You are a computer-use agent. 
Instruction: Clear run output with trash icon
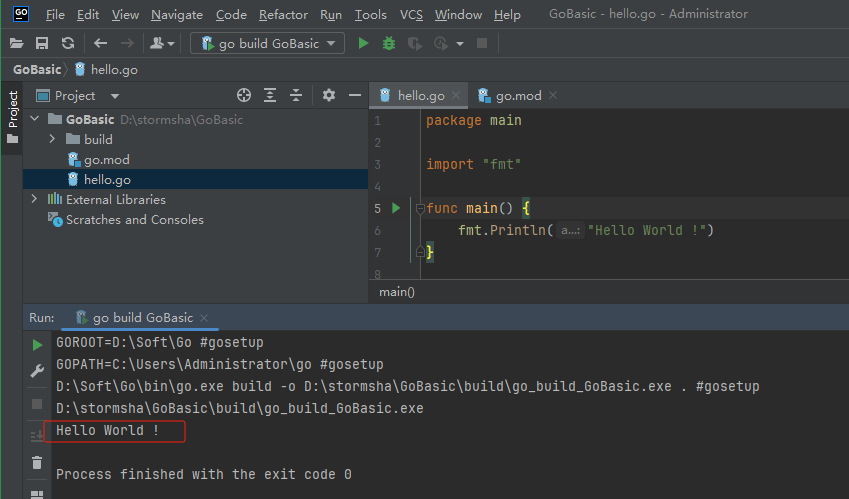tap(37, 462)
